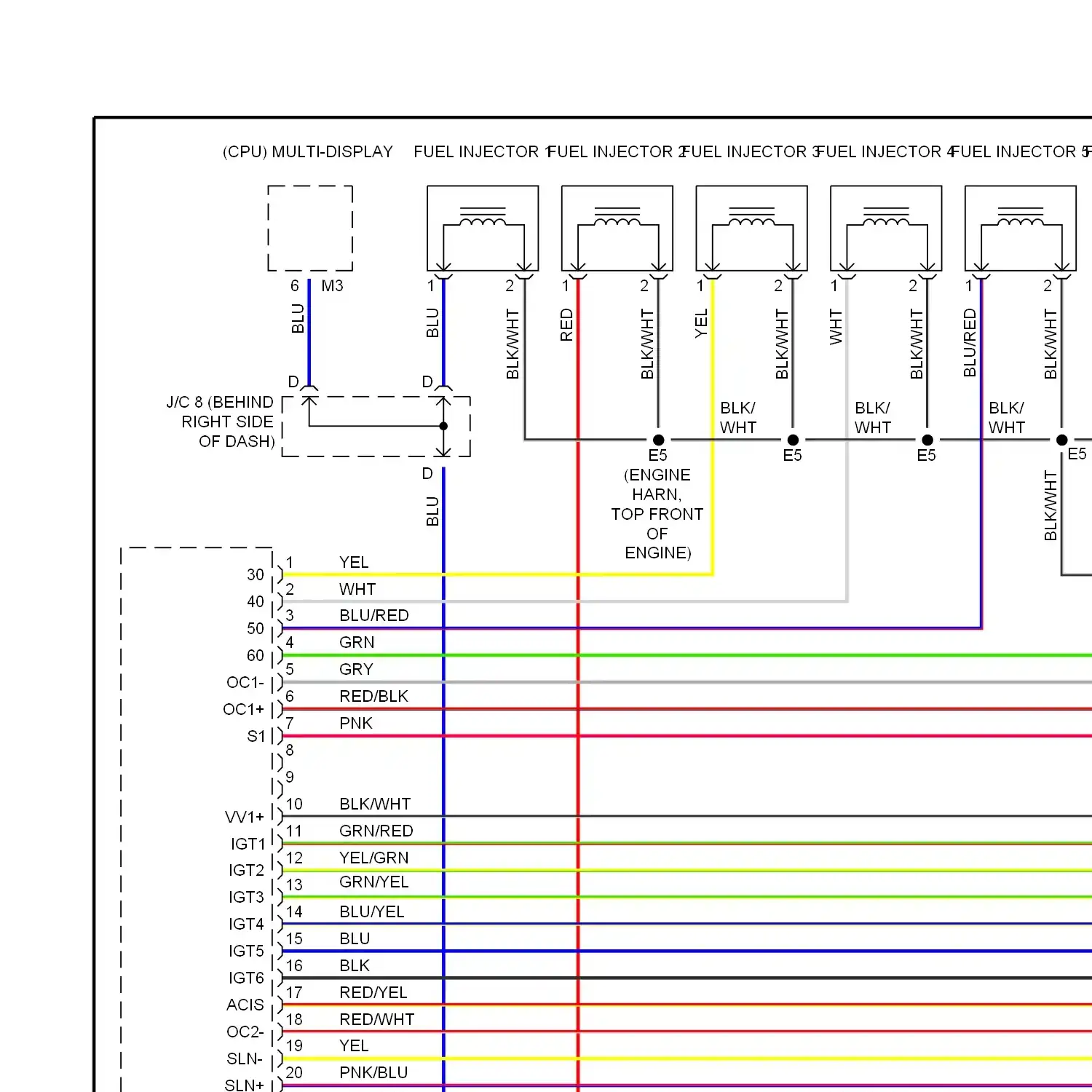Viewport: 1092px width, 1092px height.
Task: Click the PNK wire label at pin 7
Action: (356, 723)
